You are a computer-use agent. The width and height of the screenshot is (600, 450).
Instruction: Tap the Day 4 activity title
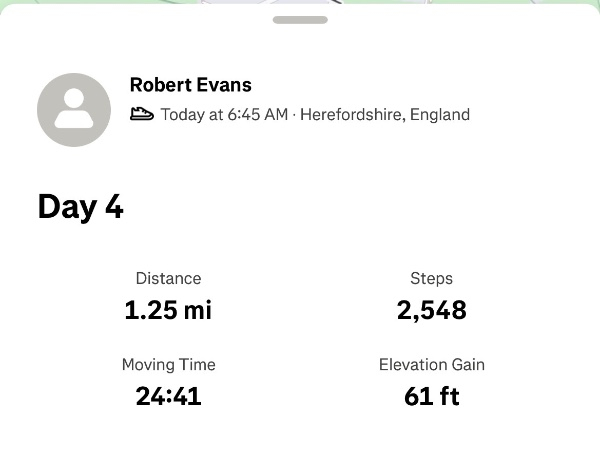click(x=81, y=207)
